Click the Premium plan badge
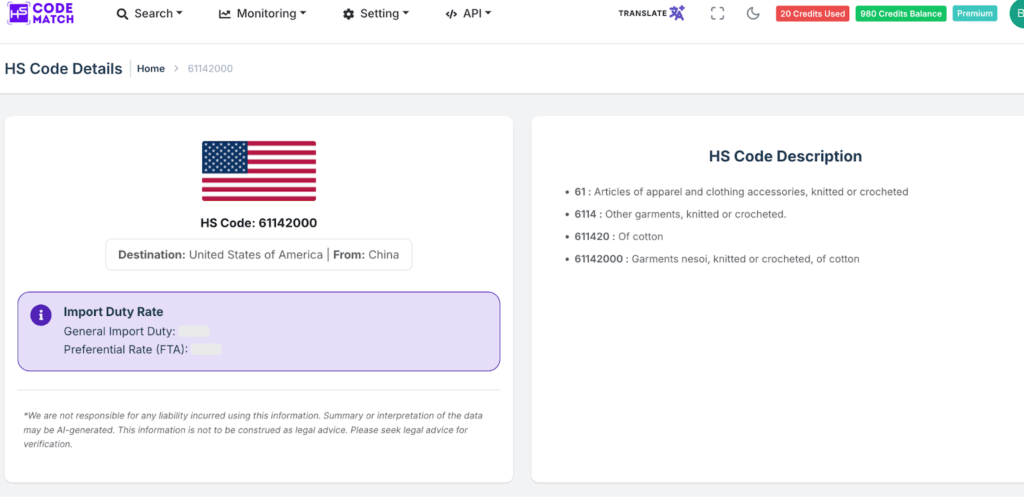The height and width of the screenshot is (497, 1024). coord(974,14)
